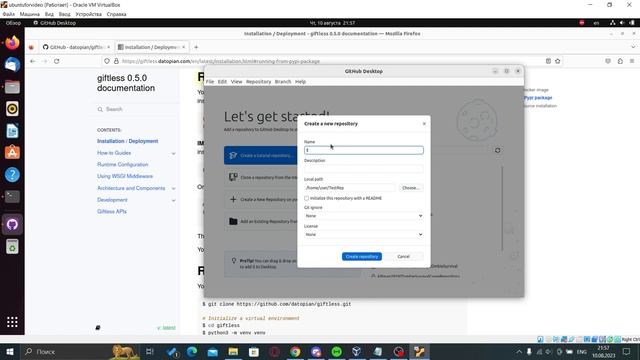Image resolution: width=640 pixels, height=360 pixels.
Task: Open the View menu in GitHub Desktop
Action: click(x=236, y=82)
